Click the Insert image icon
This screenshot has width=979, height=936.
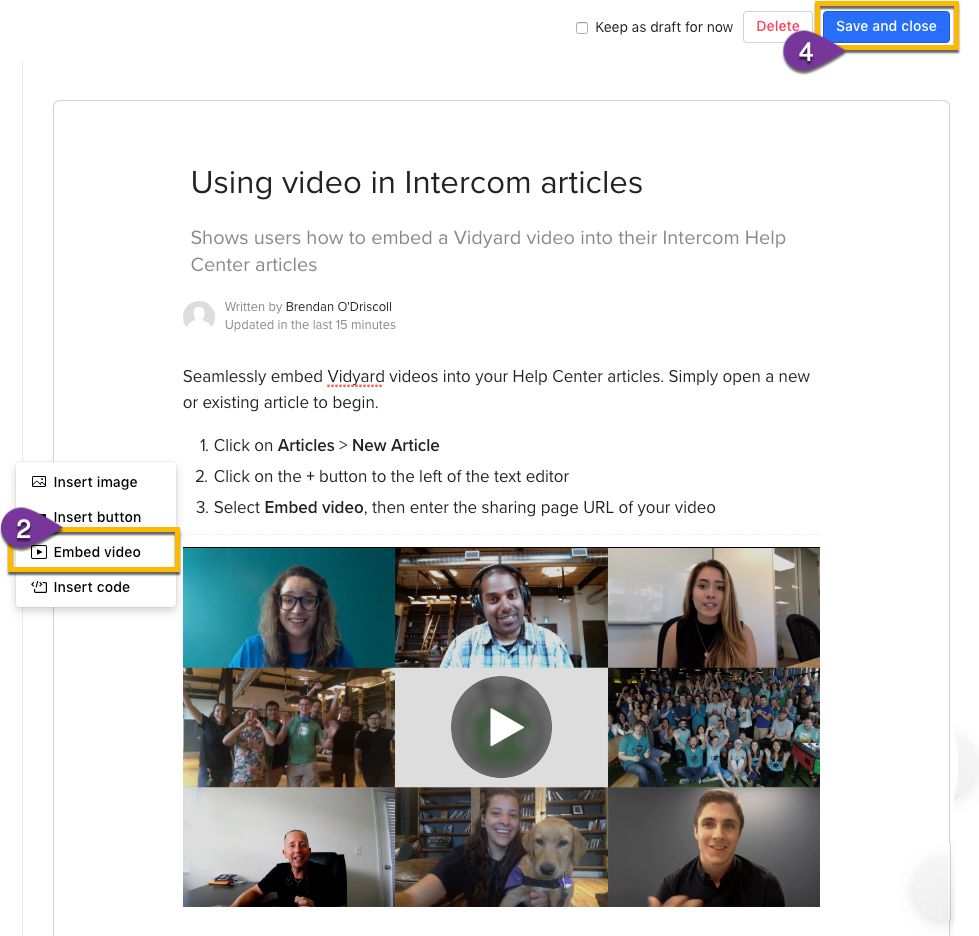tap(38, 481)
